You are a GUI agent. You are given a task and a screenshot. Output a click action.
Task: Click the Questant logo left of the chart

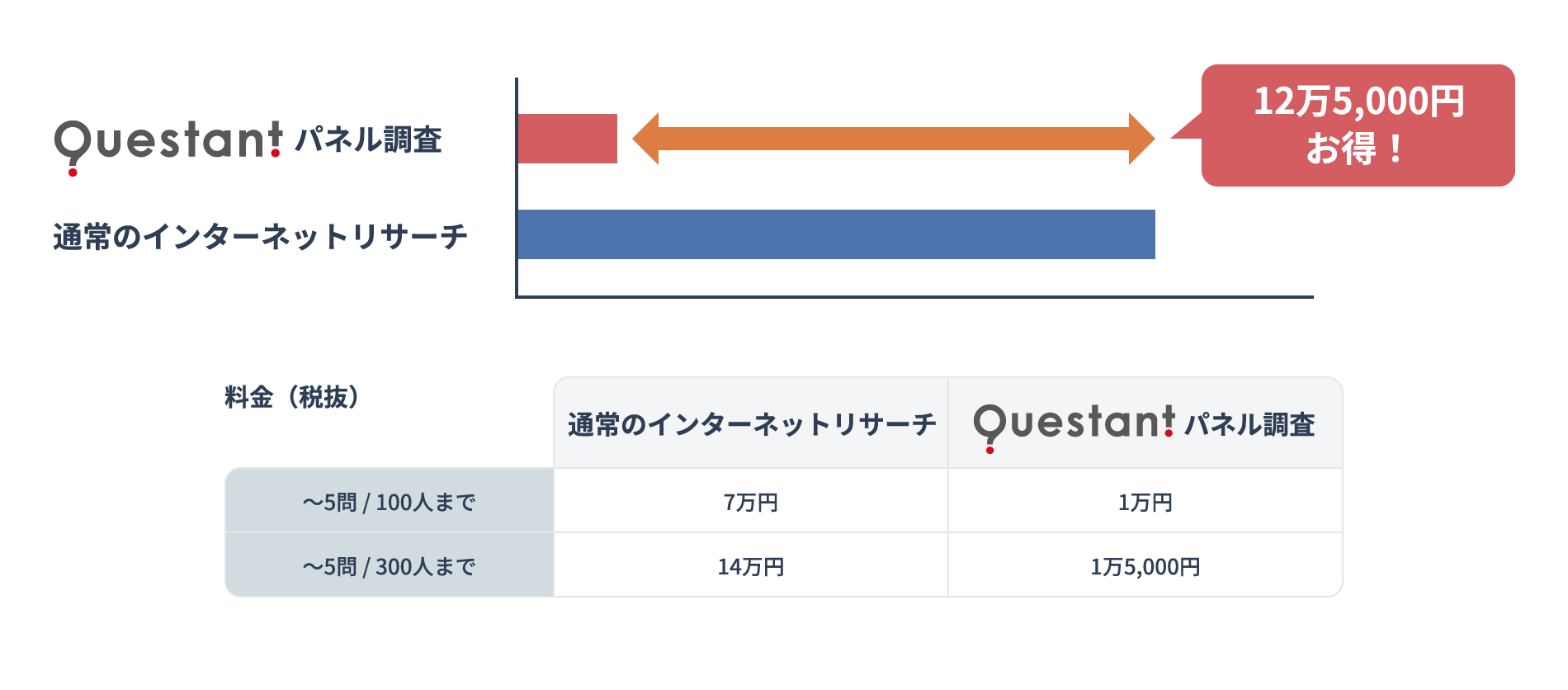pyautogui.click(x=168, y=142)
